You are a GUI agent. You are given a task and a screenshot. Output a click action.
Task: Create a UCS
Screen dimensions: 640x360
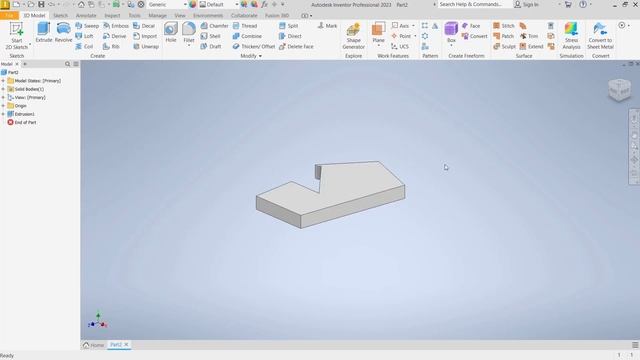pyautogui.click(x=400, y=47)
